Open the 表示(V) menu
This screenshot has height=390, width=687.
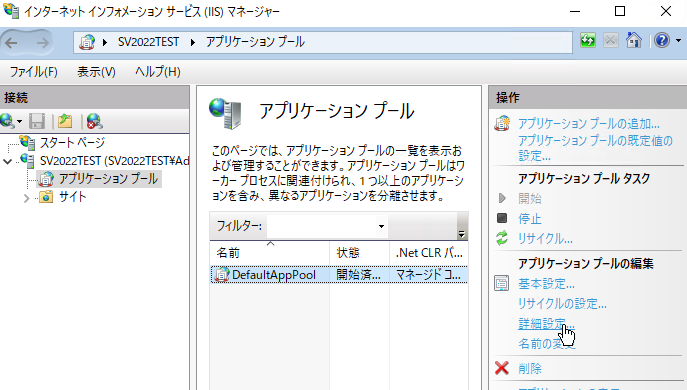tap(96, 72)
